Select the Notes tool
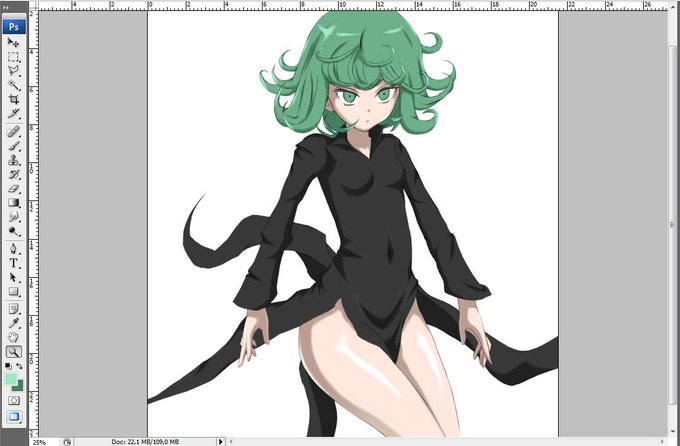Viewport: 680px width, 446px height. point(13,309)
